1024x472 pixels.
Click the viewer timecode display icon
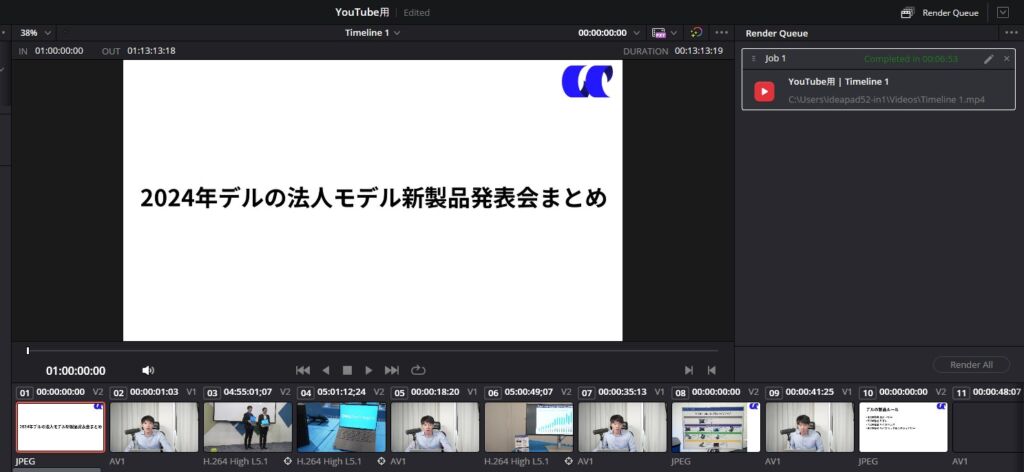click(658, 33)
